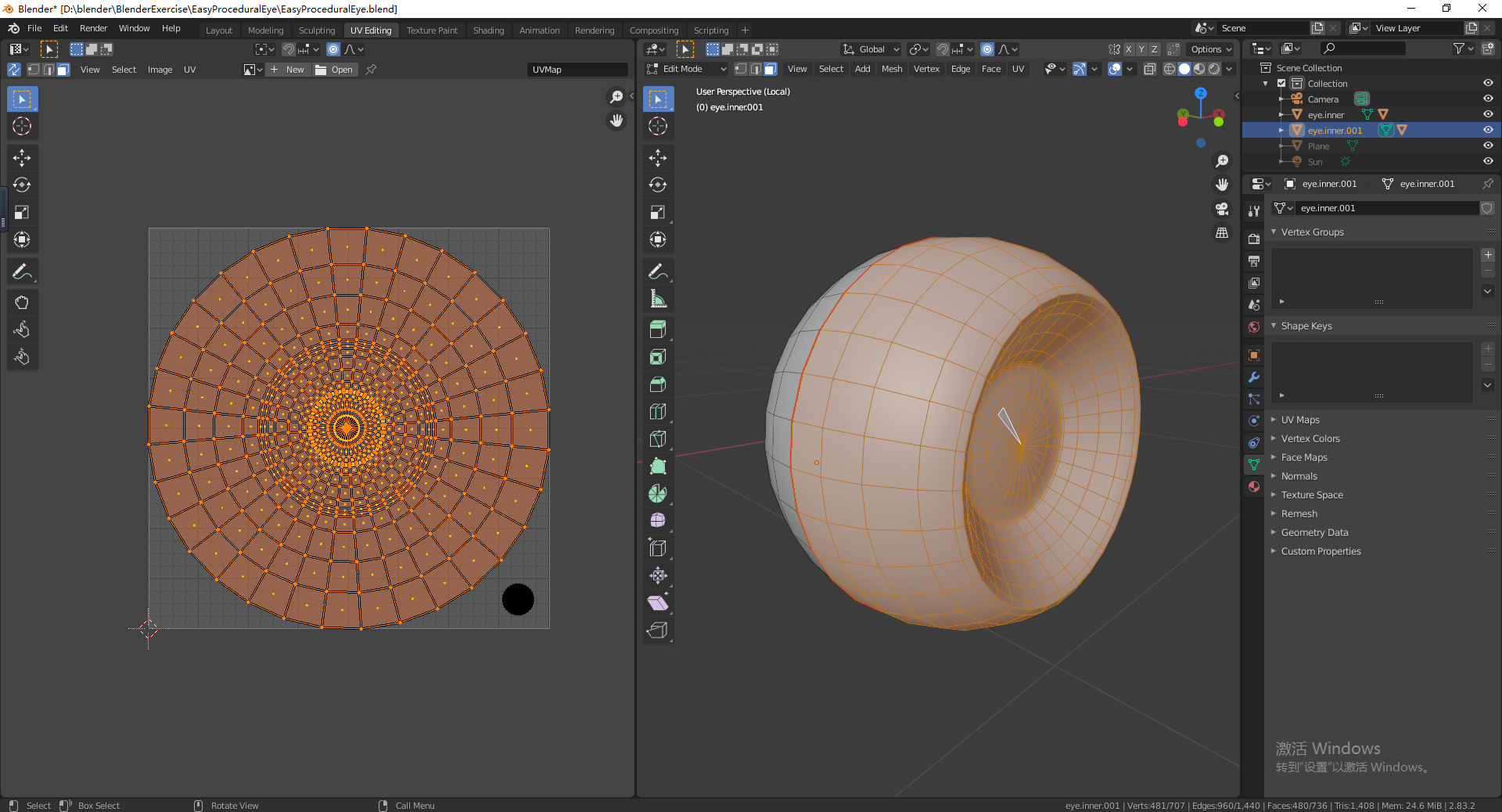Select the Loop Cut tool

658,411
